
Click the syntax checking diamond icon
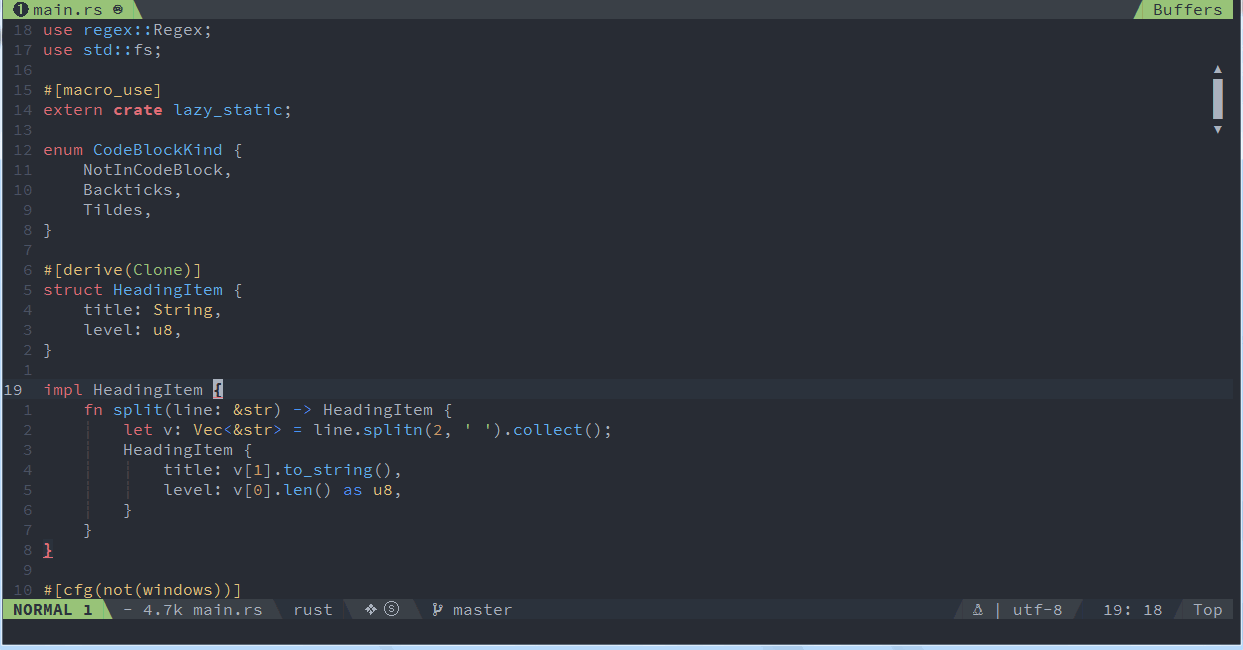(x=370, y=609)
